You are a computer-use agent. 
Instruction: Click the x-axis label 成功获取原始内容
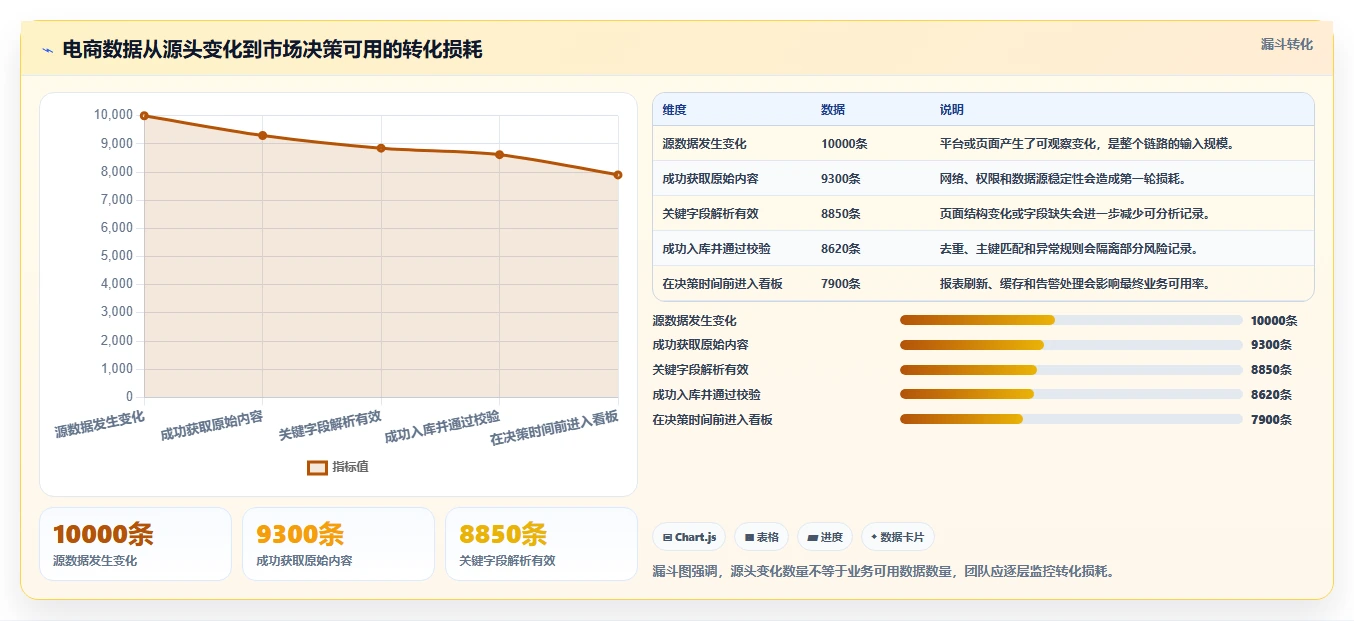pos(212,425)
